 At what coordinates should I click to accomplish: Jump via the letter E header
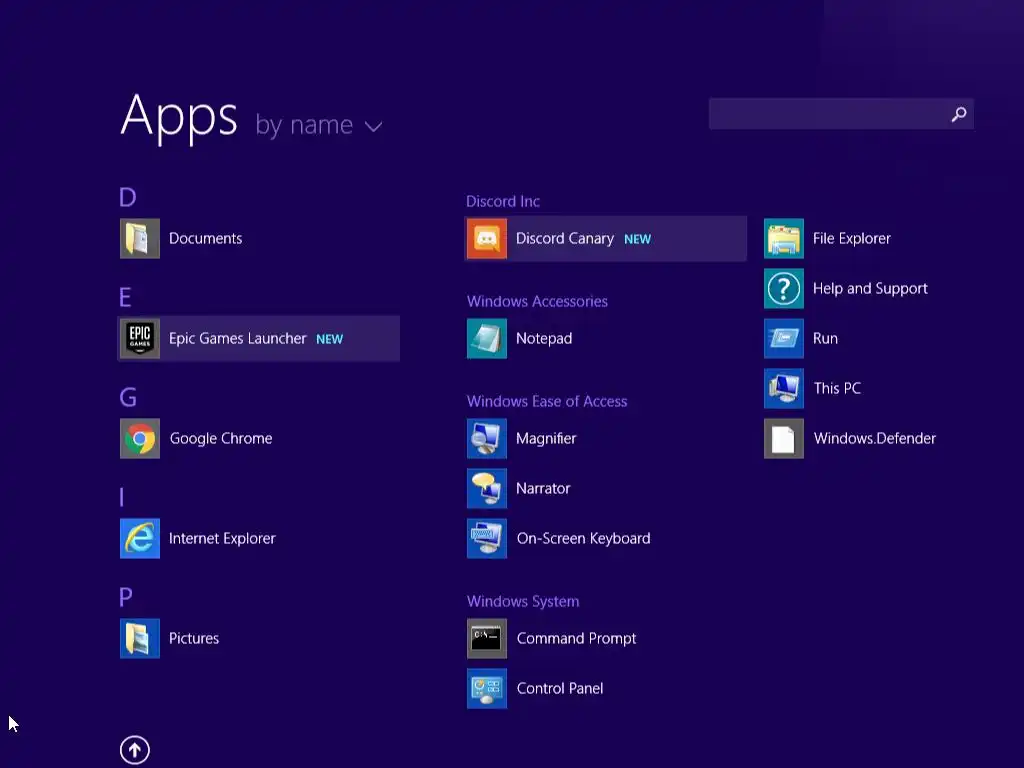pyautogui.click(x=125, y=297)
